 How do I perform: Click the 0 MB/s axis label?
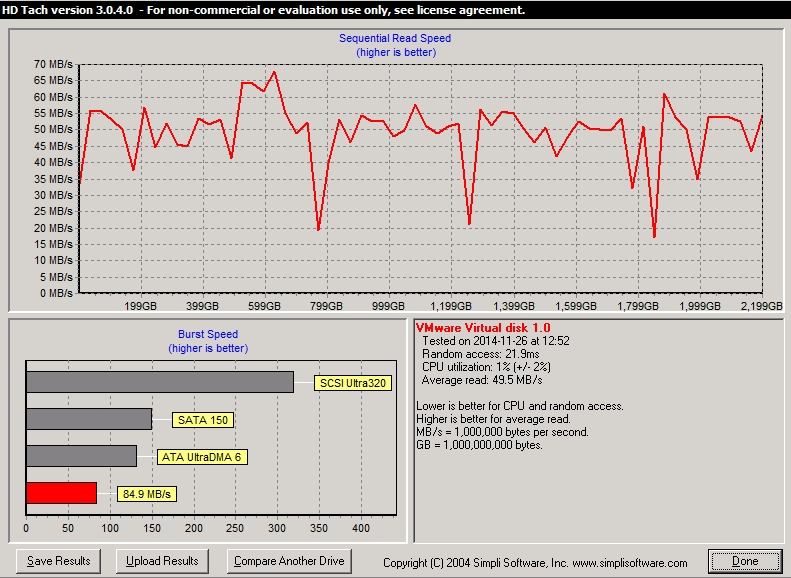tap(56, 293)
